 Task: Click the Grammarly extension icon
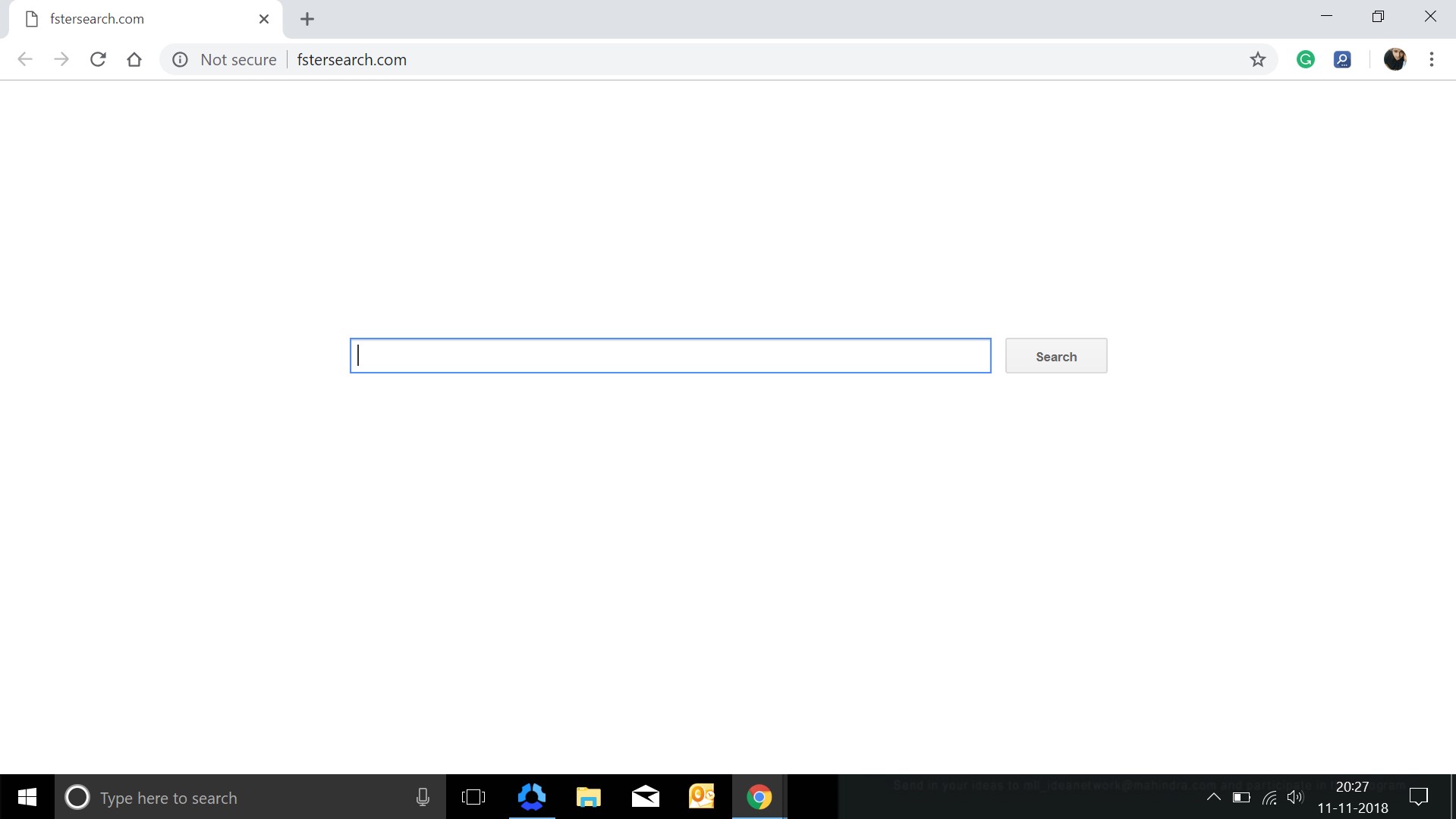tap(1306, 59)
